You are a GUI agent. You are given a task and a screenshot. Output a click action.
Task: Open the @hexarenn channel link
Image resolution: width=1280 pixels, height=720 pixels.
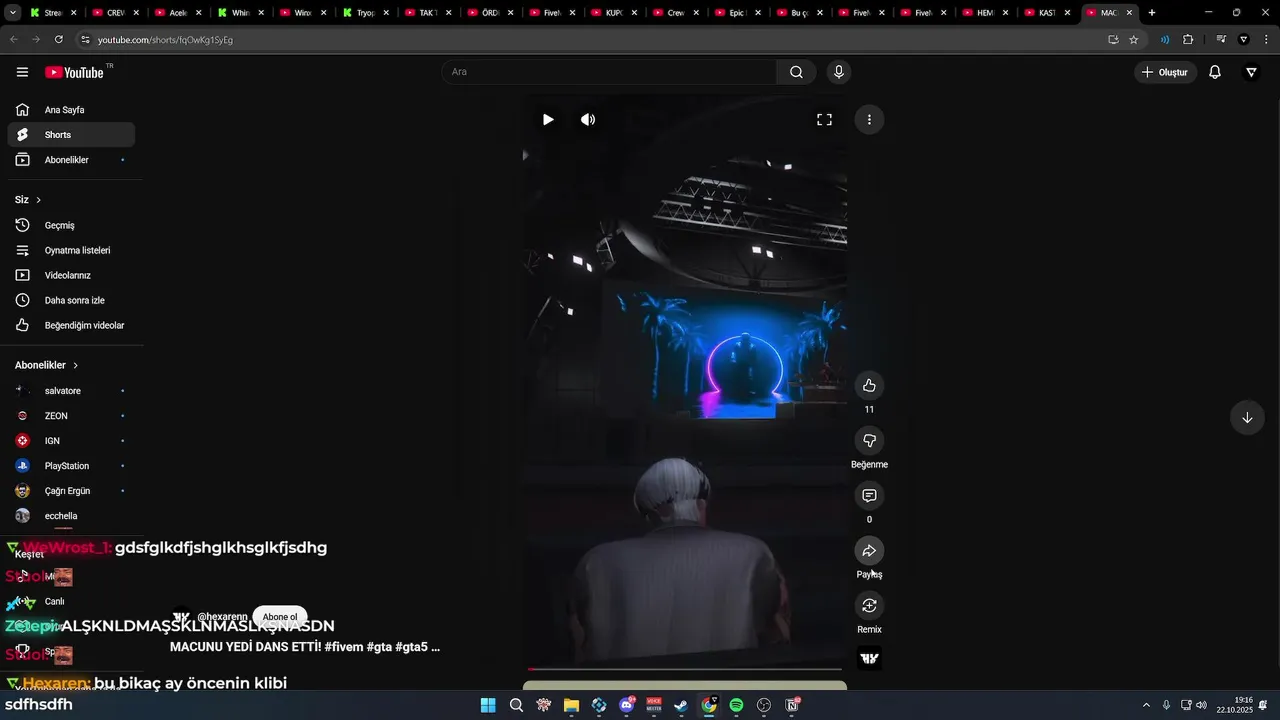(x=222, y=617)
